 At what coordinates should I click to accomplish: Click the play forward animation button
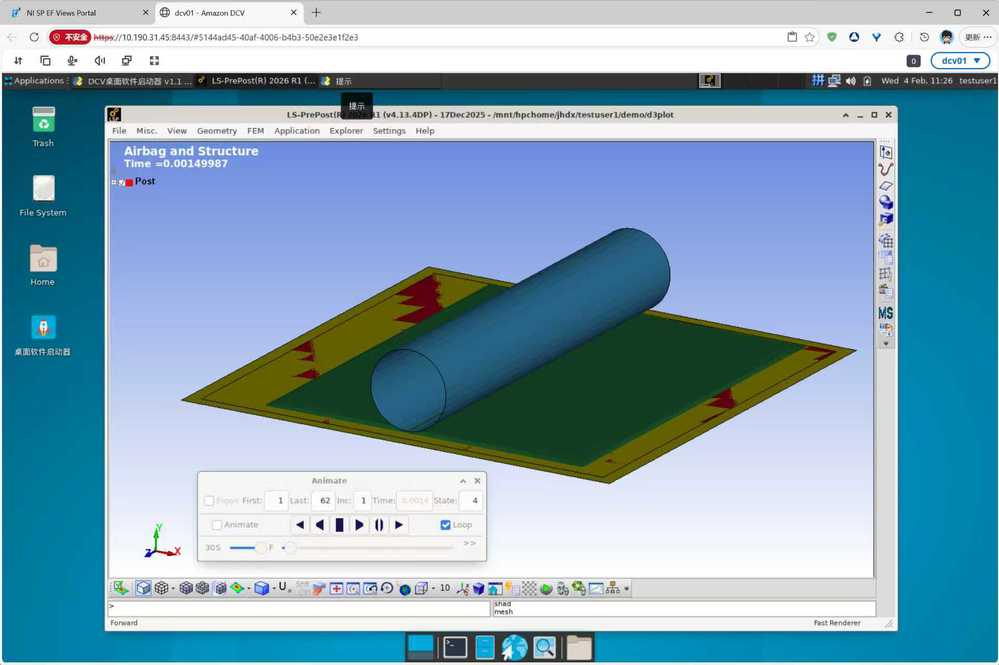point(359,525)
